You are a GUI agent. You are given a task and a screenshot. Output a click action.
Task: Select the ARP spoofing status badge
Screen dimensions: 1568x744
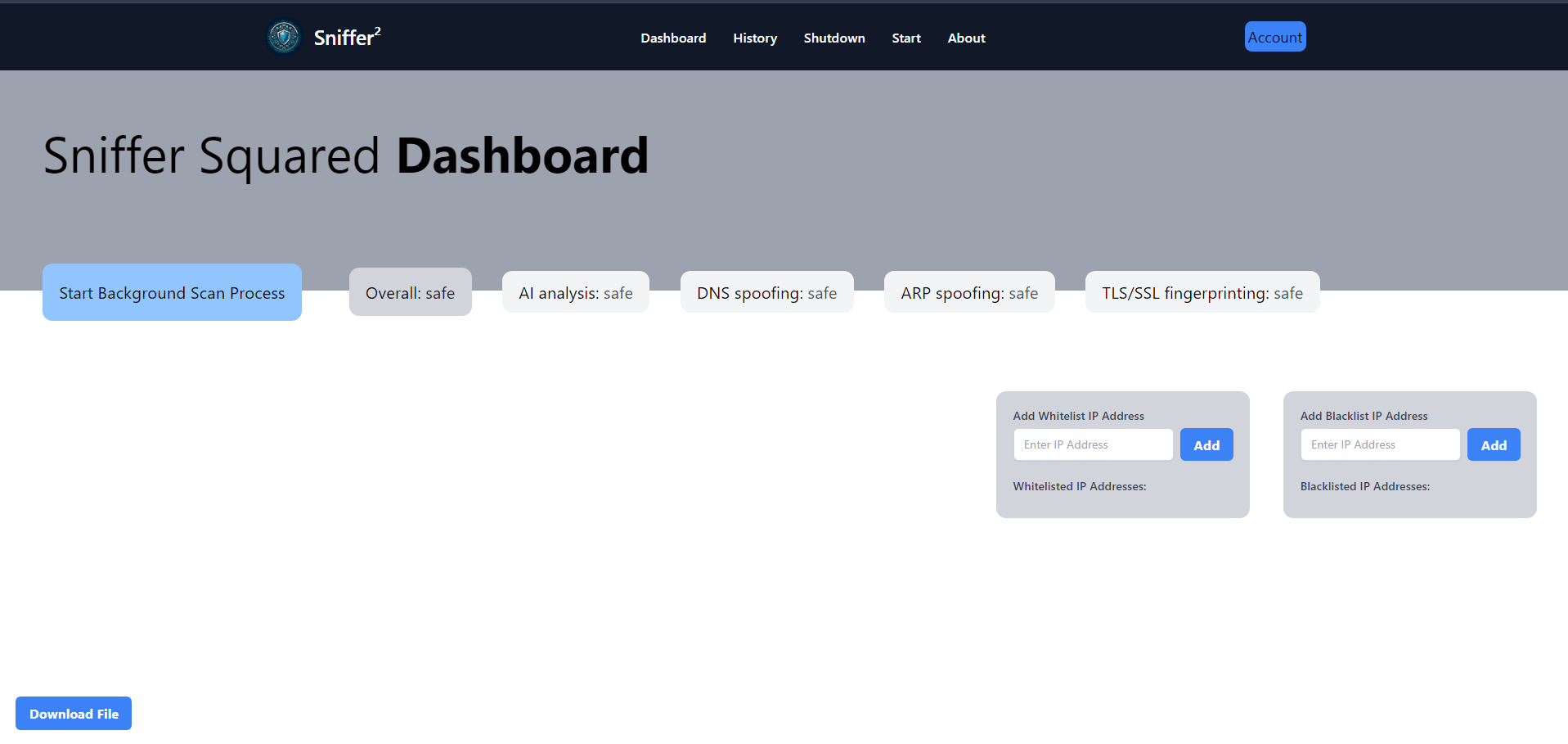click(968, 292)
